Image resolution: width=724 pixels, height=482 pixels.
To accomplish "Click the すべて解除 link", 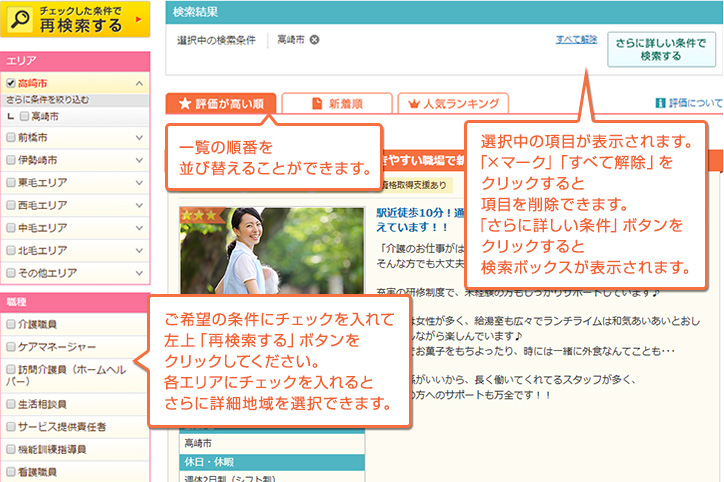I will click(576, 40).
